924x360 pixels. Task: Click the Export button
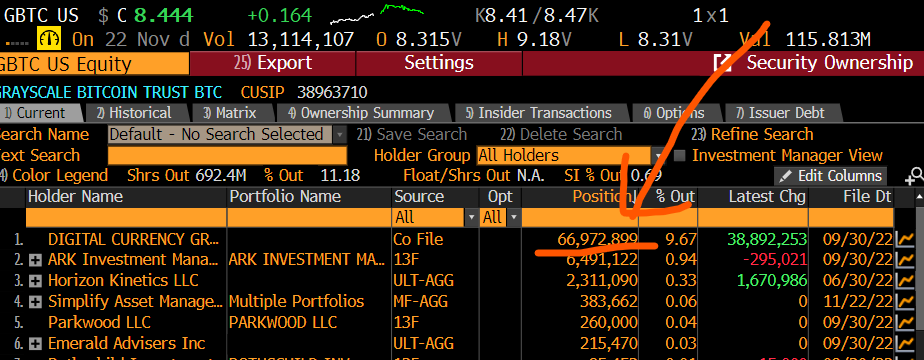272,63
